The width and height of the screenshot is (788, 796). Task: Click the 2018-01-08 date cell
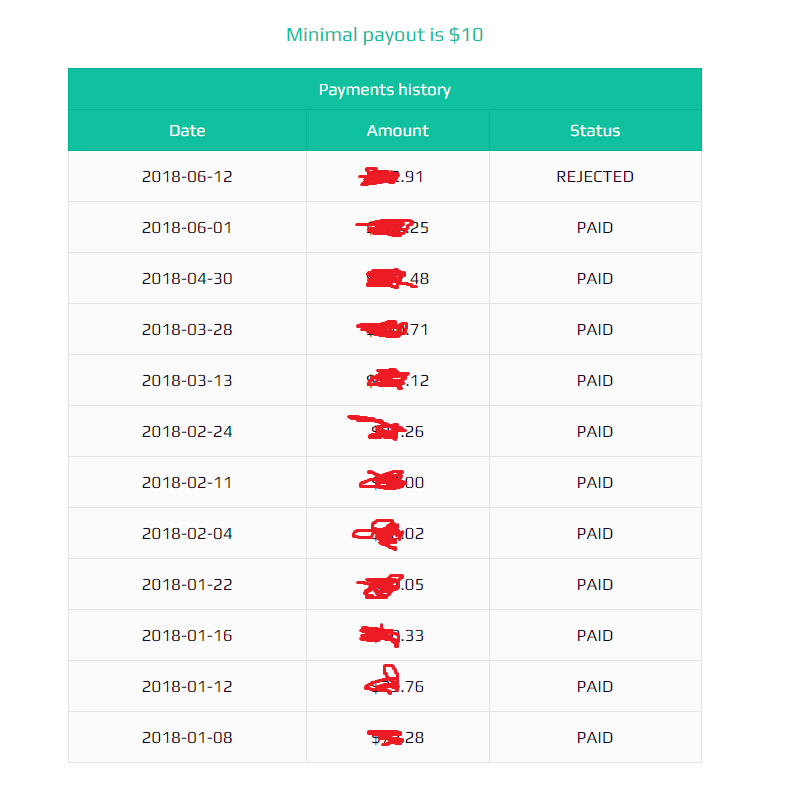tap(187, 738)
